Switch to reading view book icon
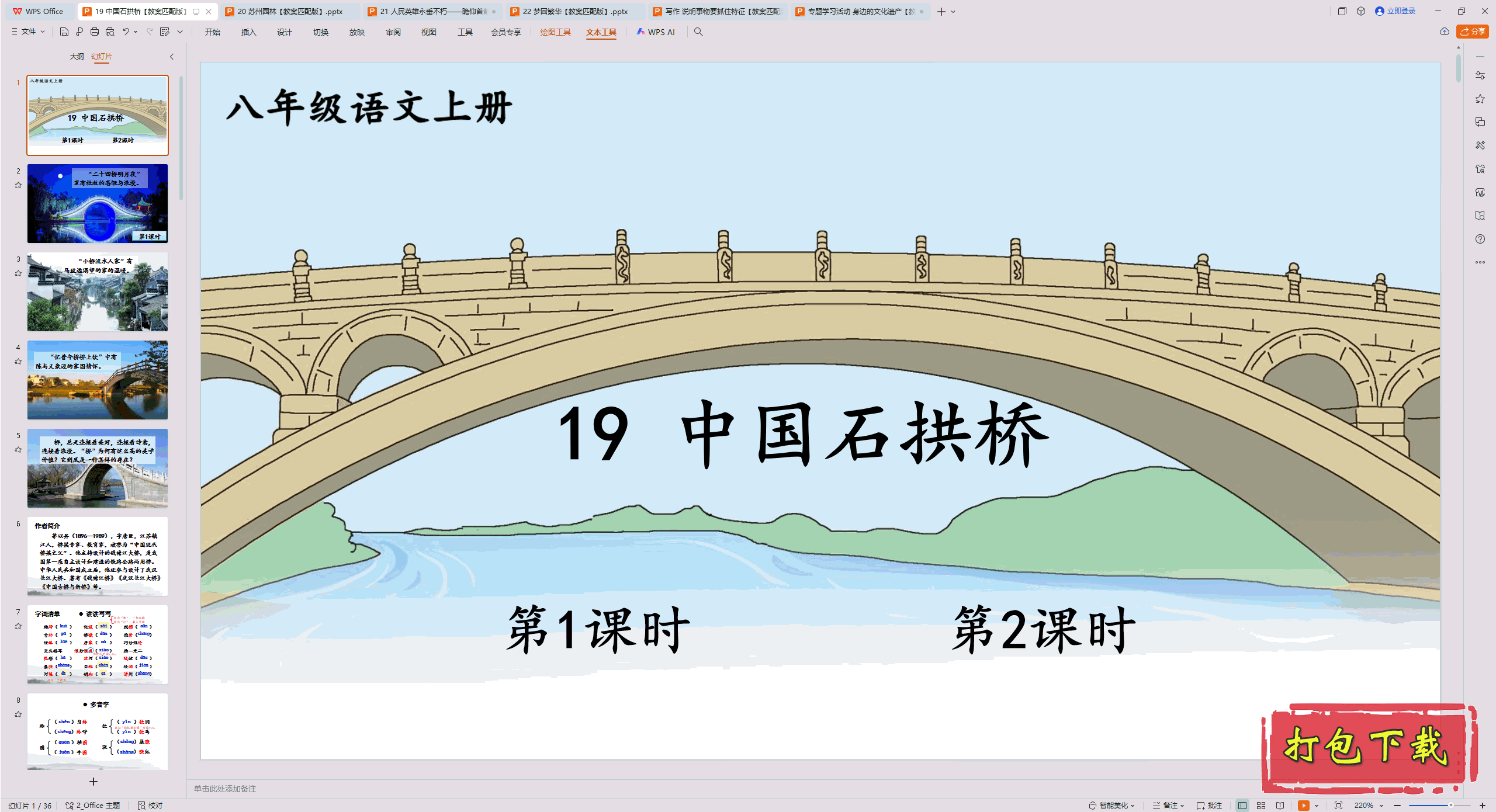1496x812 pixels. point(1280,806)
